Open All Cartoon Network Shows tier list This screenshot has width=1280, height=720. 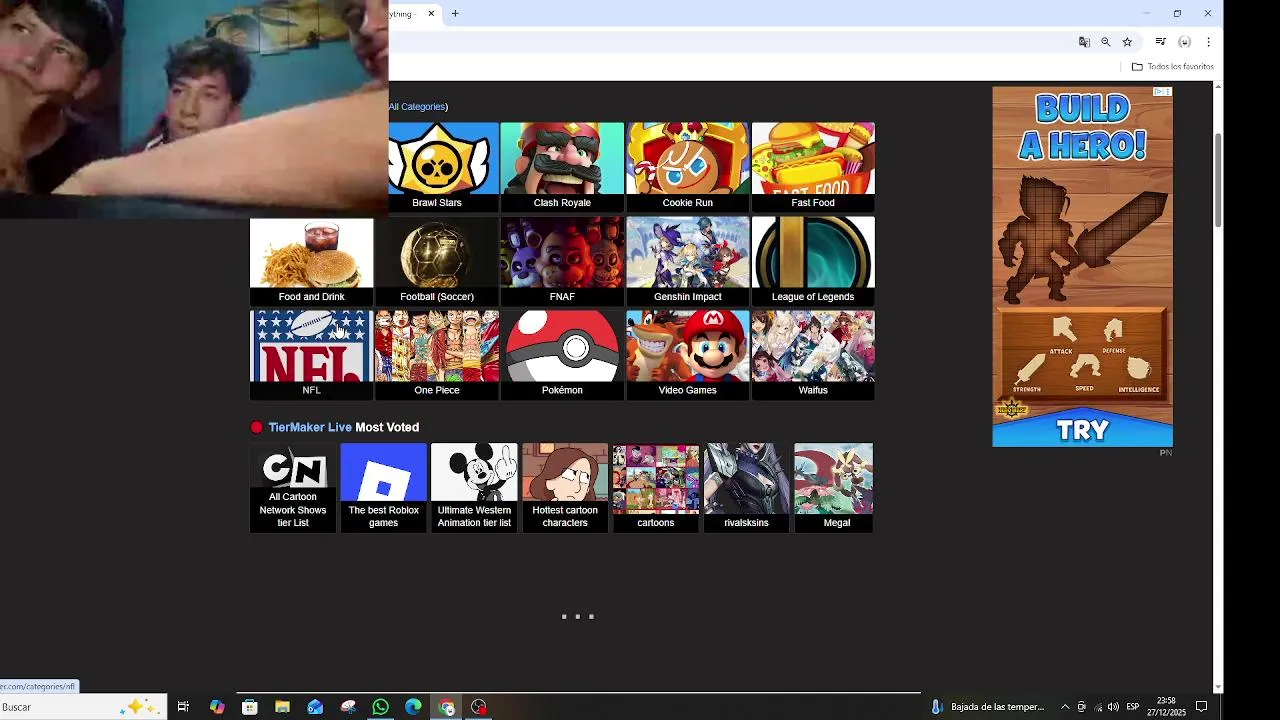point(293,488)
